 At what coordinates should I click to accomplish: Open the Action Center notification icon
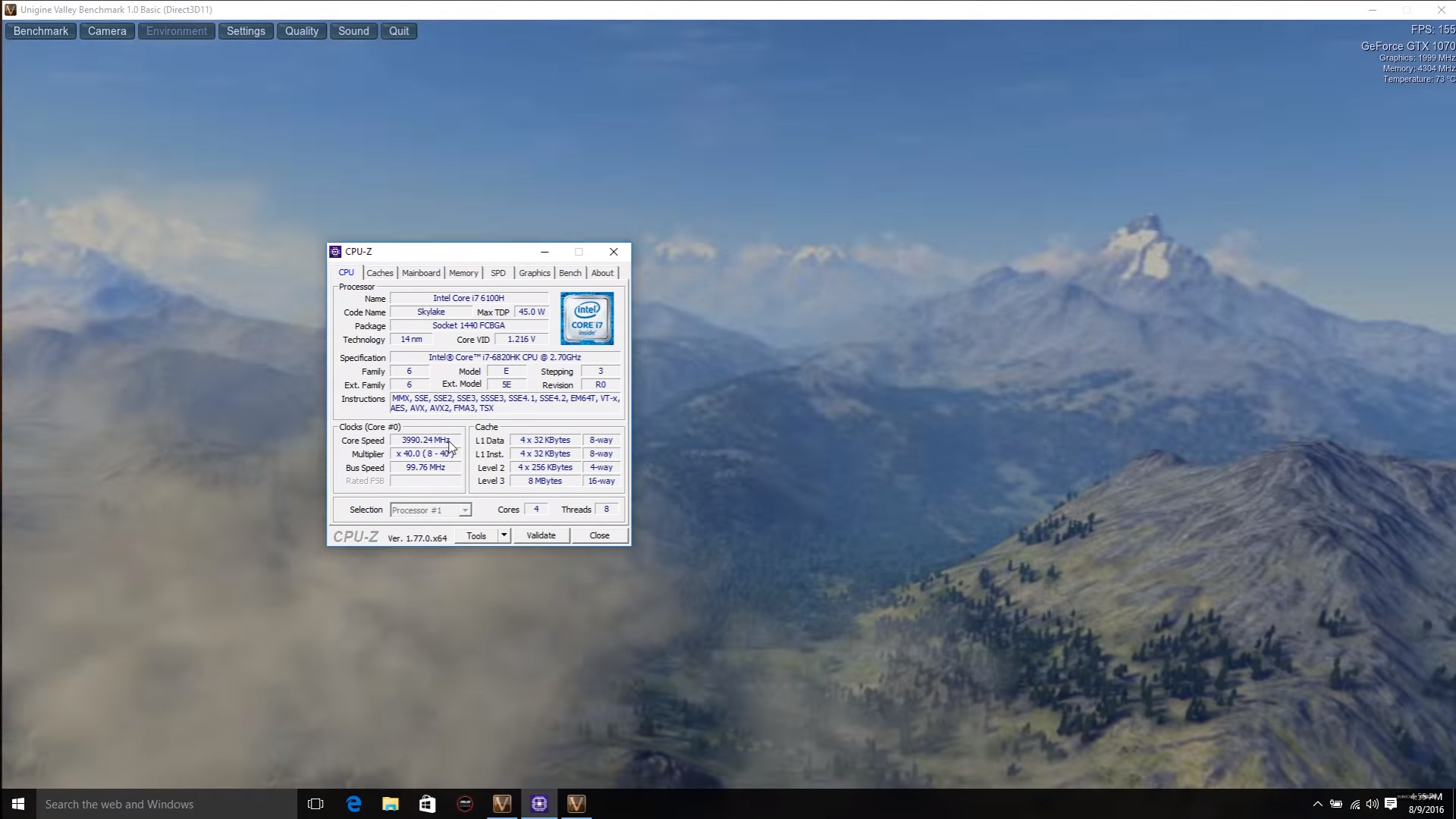point(1390,804)
